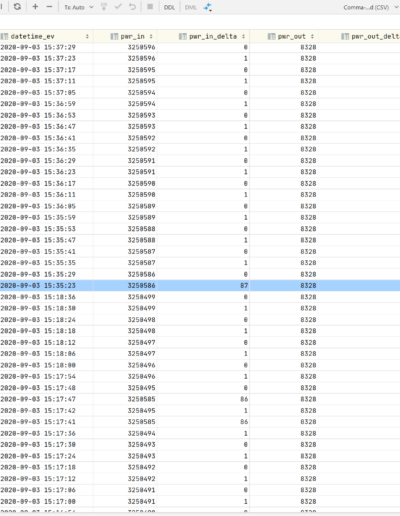Toggle sort arrows on the pwr_in column

click(x=151, y=36)
